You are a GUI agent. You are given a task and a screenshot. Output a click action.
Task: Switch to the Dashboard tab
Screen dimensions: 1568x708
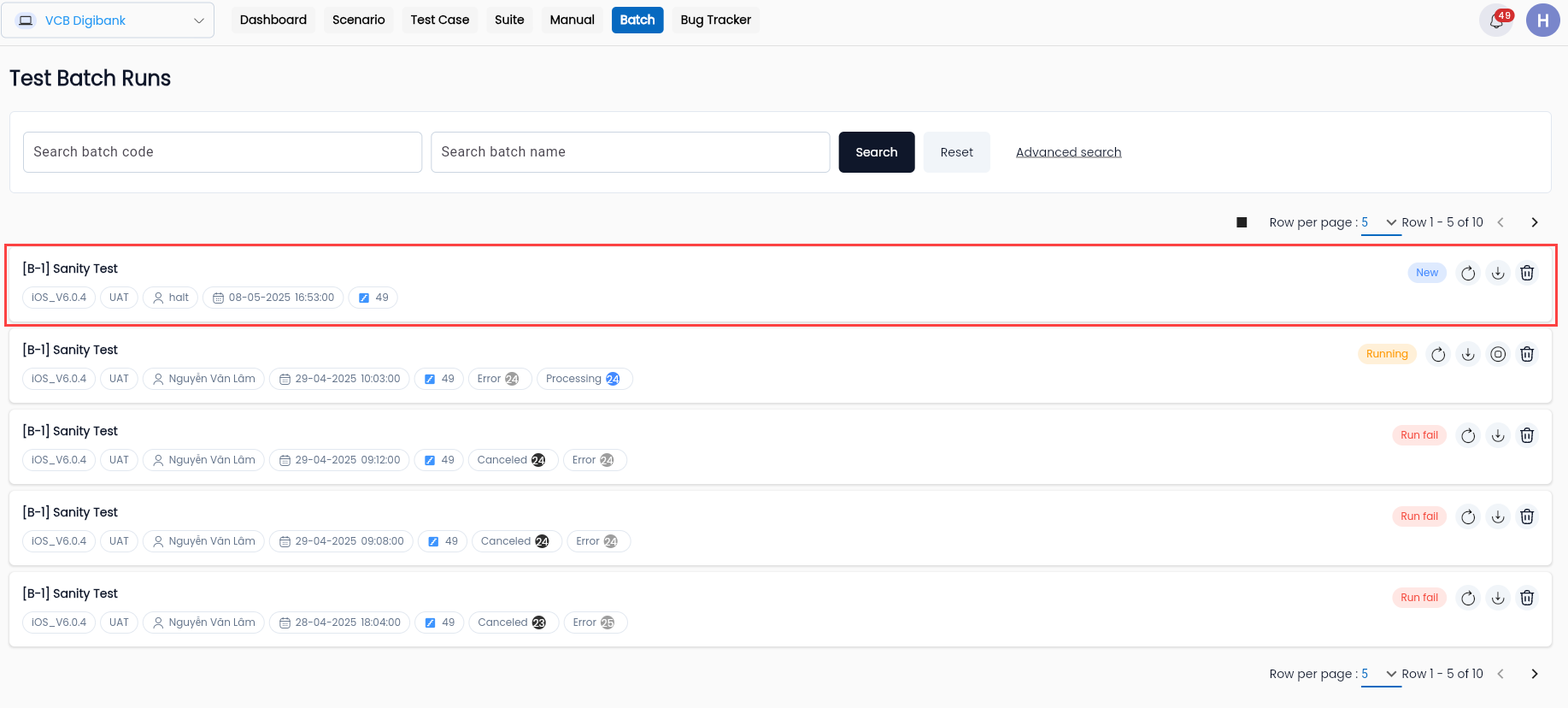273,20
